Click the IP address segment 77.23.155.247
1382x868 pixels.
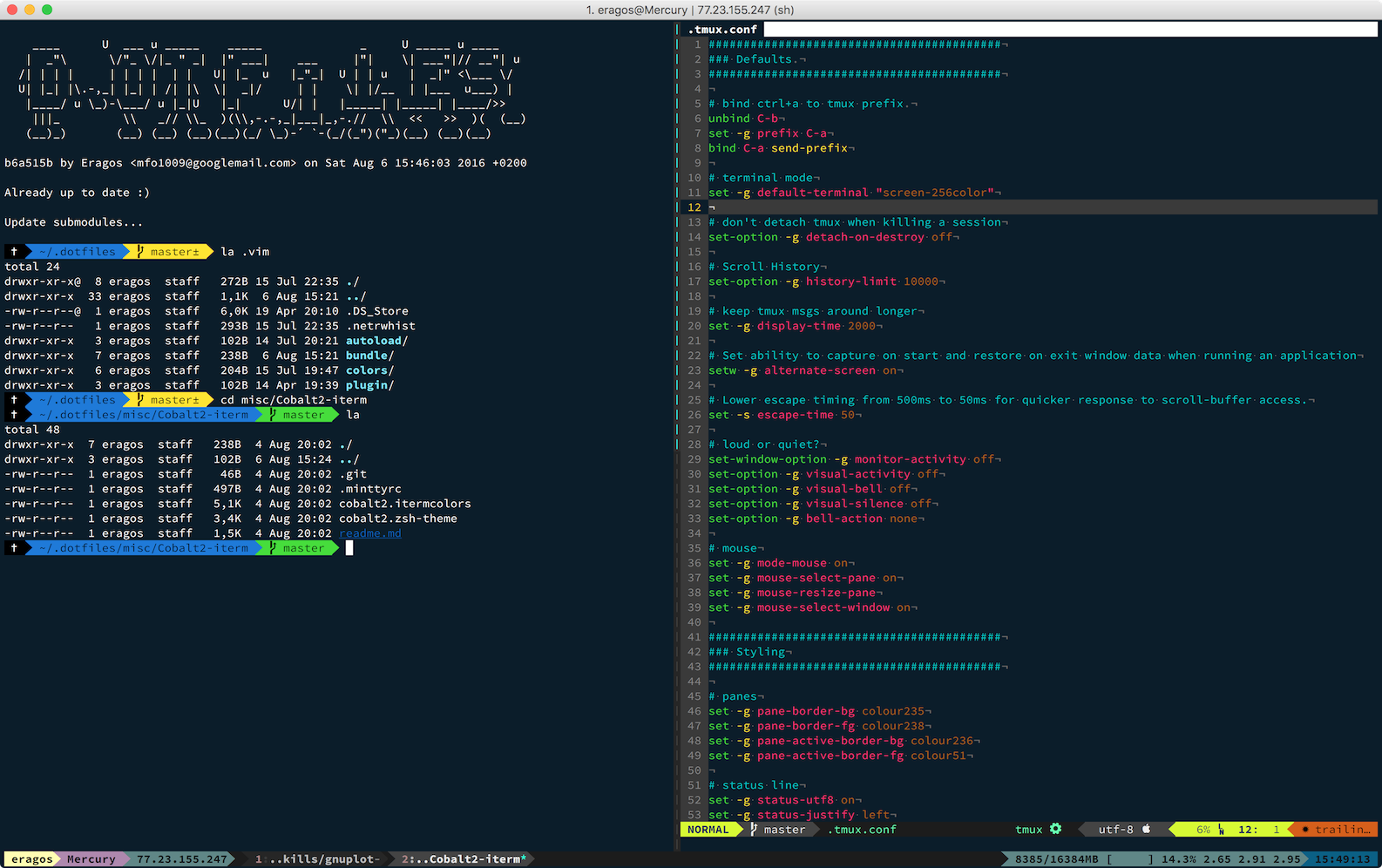click(181, 859)
